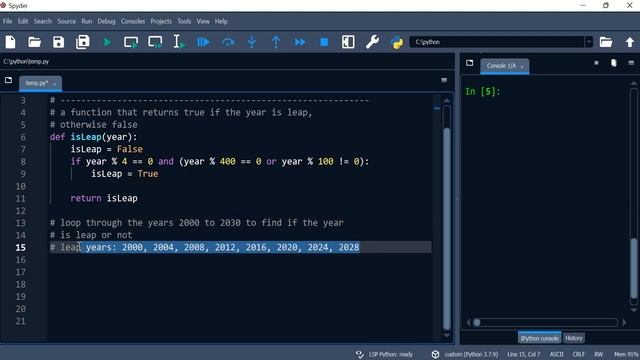The height and width of the screenshot is (360, 640).
Task: Click the LSP Python status icon
Action: 360,354
